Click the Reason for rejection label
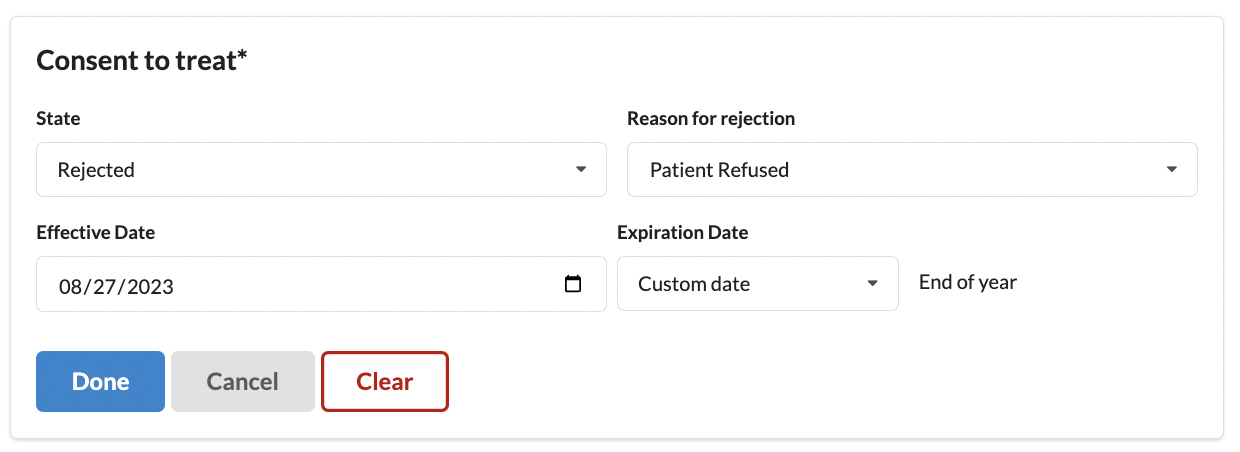This screenshot has width=1240, height=452. coord(711,119)
